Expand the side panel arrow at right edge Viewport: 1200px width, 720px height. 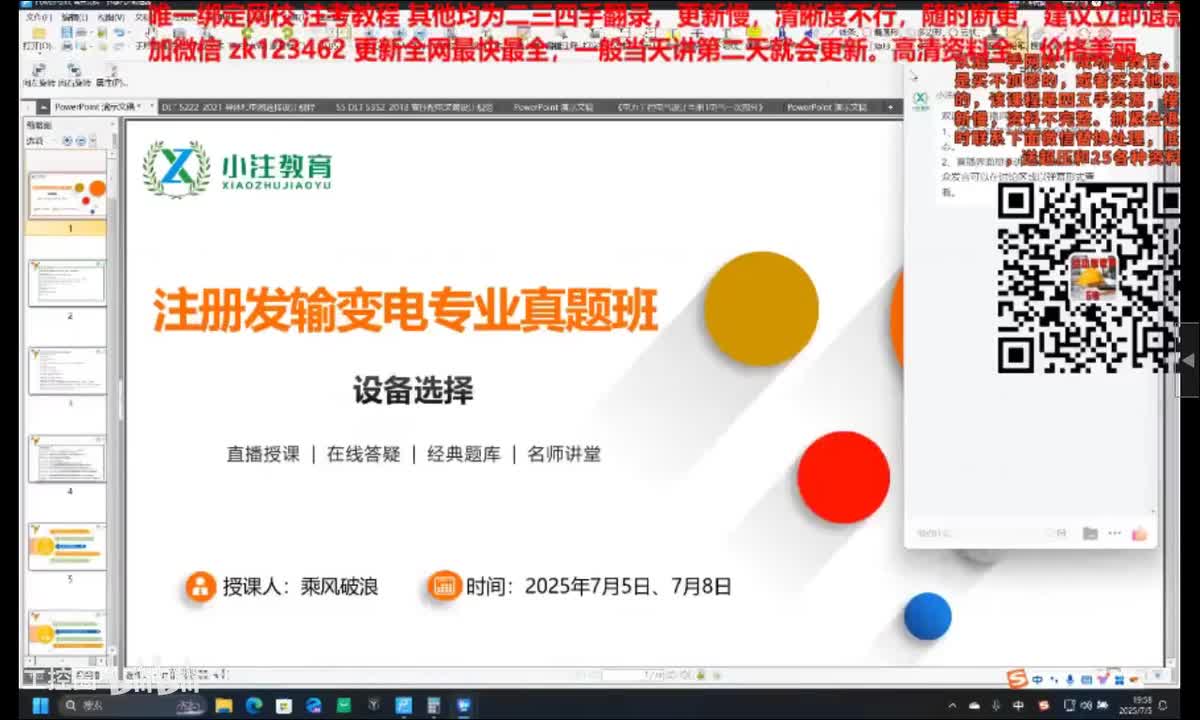1189,361
